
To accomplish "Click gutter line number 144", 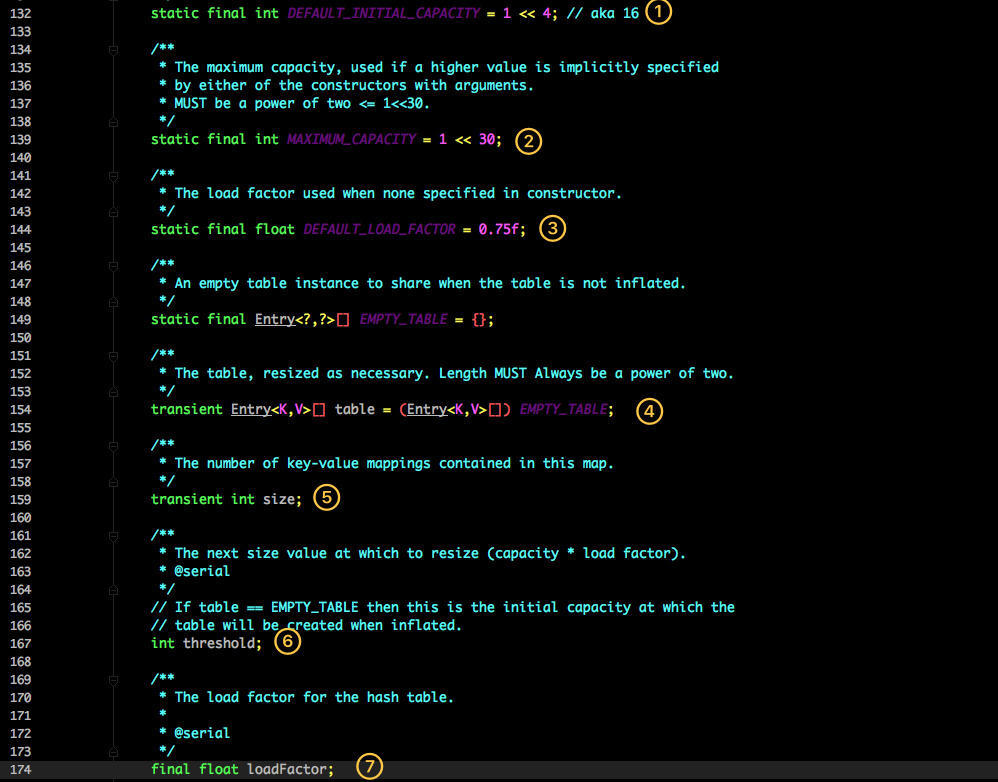I will coord(20,229).
